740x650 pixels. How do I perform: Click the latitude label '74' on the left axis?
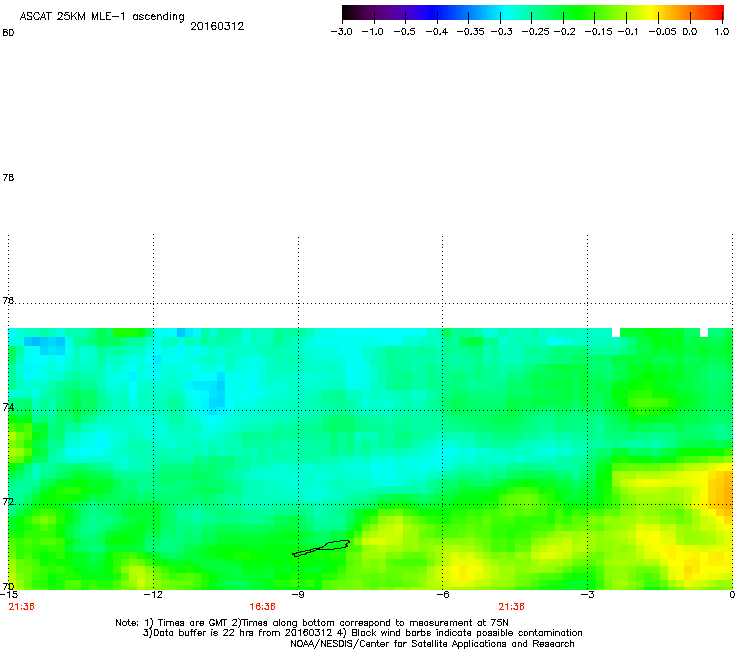[8, 407]
